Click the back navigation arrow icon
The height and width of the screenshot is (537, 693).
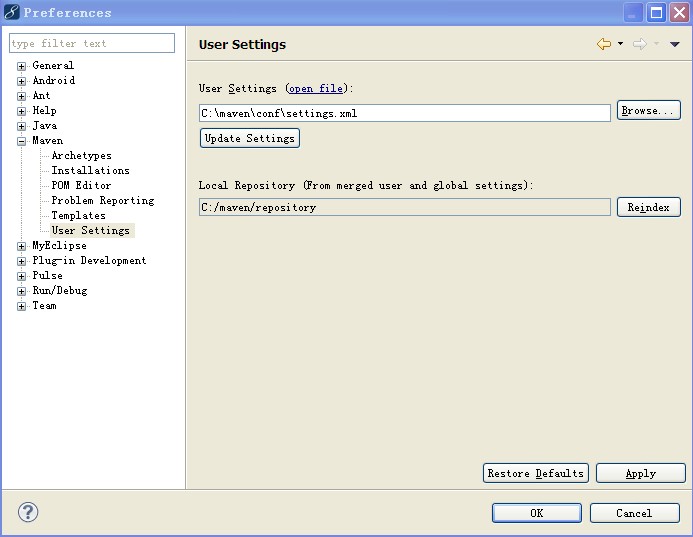click(604, 44)
